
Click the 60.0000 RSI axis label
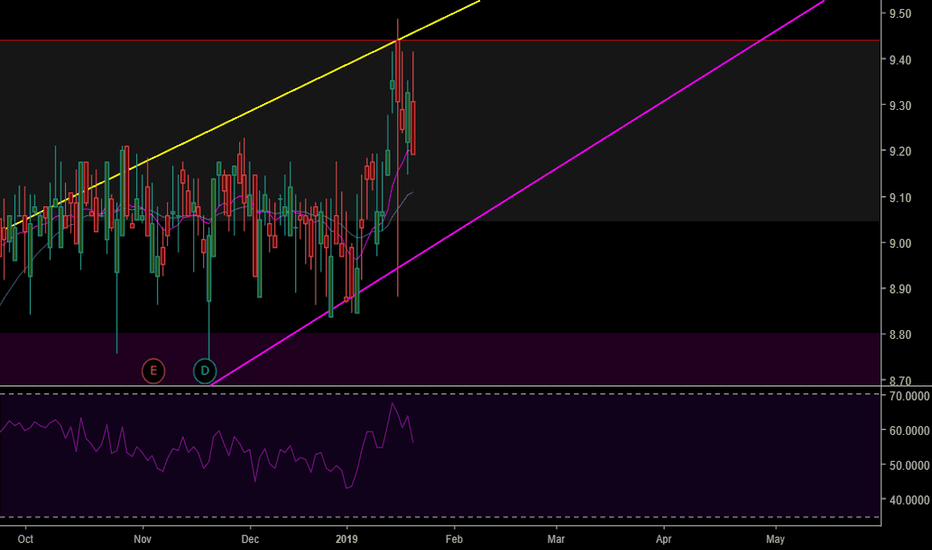pyautogui.click(x=909, y=430)
